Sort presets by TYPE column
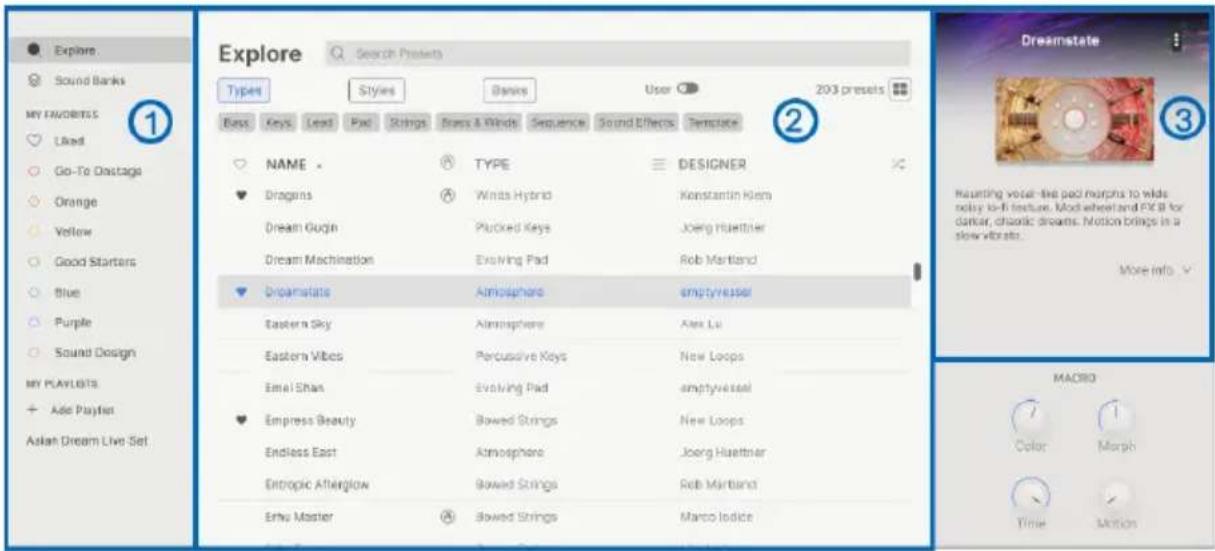This screenshot has height=551, width=1215. point(492,163)
